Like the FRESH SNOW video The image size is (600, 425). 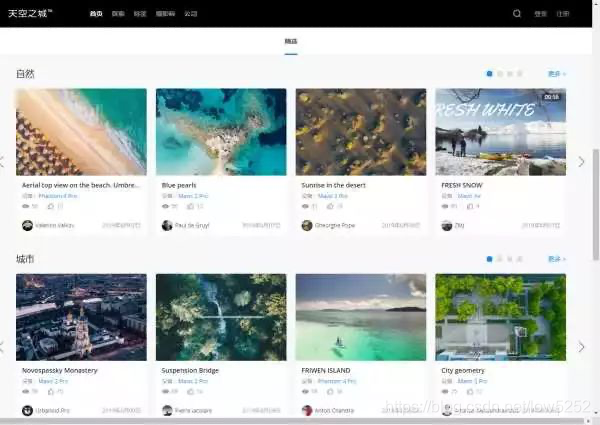pyautogui.click(x=470, y=206)
